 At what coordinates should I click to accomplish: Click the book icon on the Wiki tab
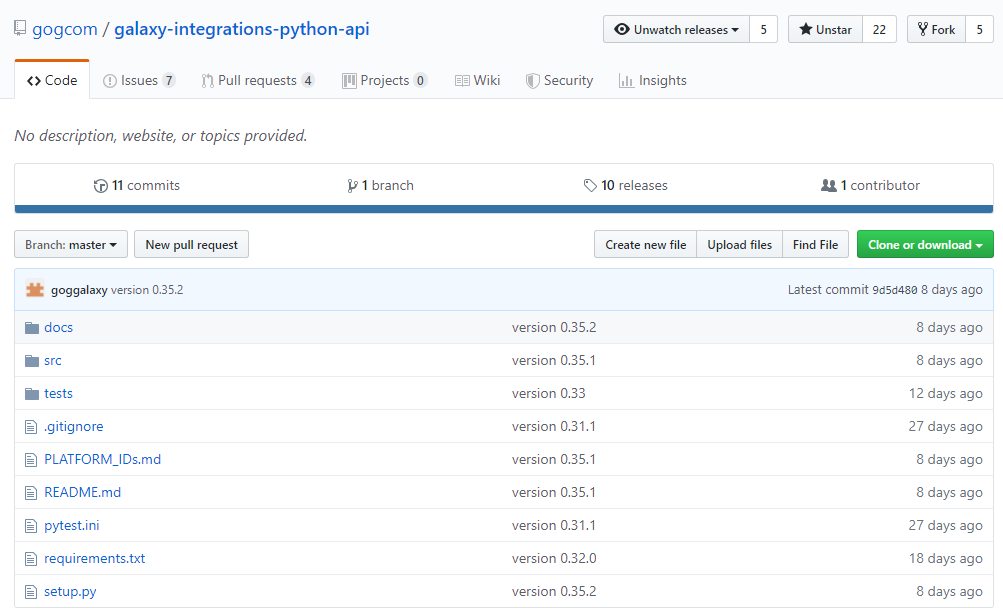pyautogui.click(x=462, y=81)
